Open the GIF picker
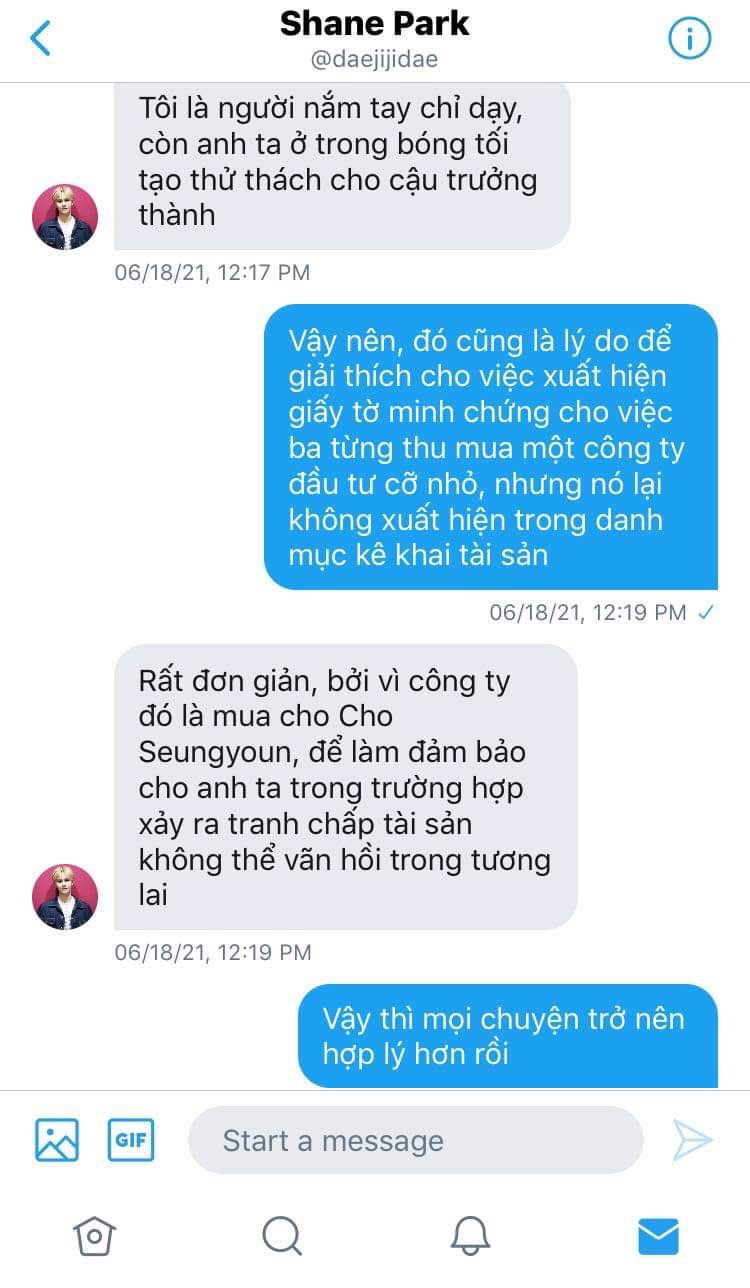Image resolution: width=750 pixels, height=1288 pixels. pyautogui.click(x=131, y=1140)
